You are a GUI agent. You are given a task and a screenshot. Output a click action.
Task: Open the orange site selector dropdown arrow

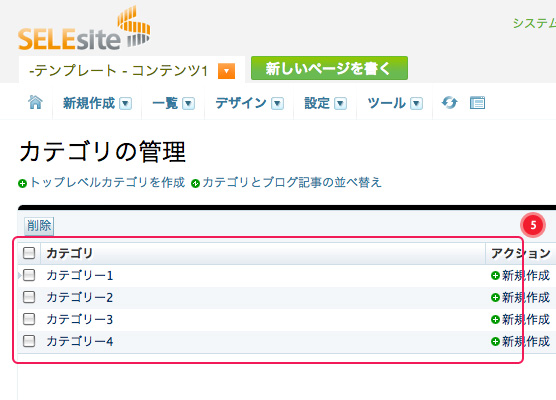pos(227,71)
